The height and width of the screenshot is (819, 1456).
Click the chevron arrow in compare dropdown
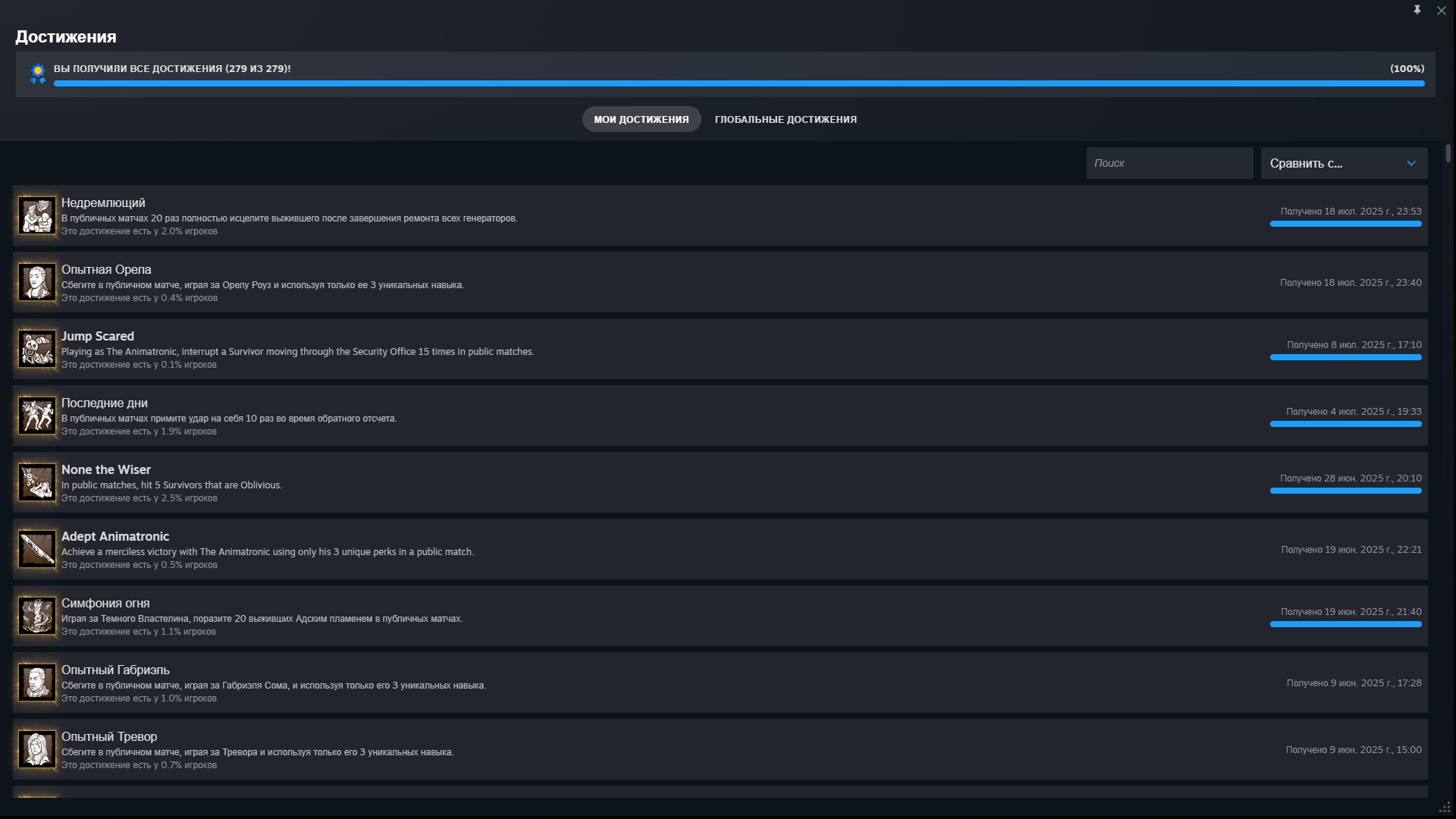pos(1410,163)
